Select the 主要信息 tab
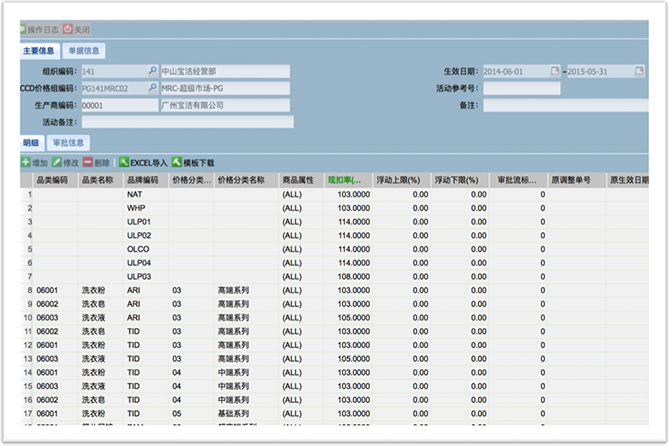This screenshot has height=446, width=669. pyautogui.click(x=38, y=51)
